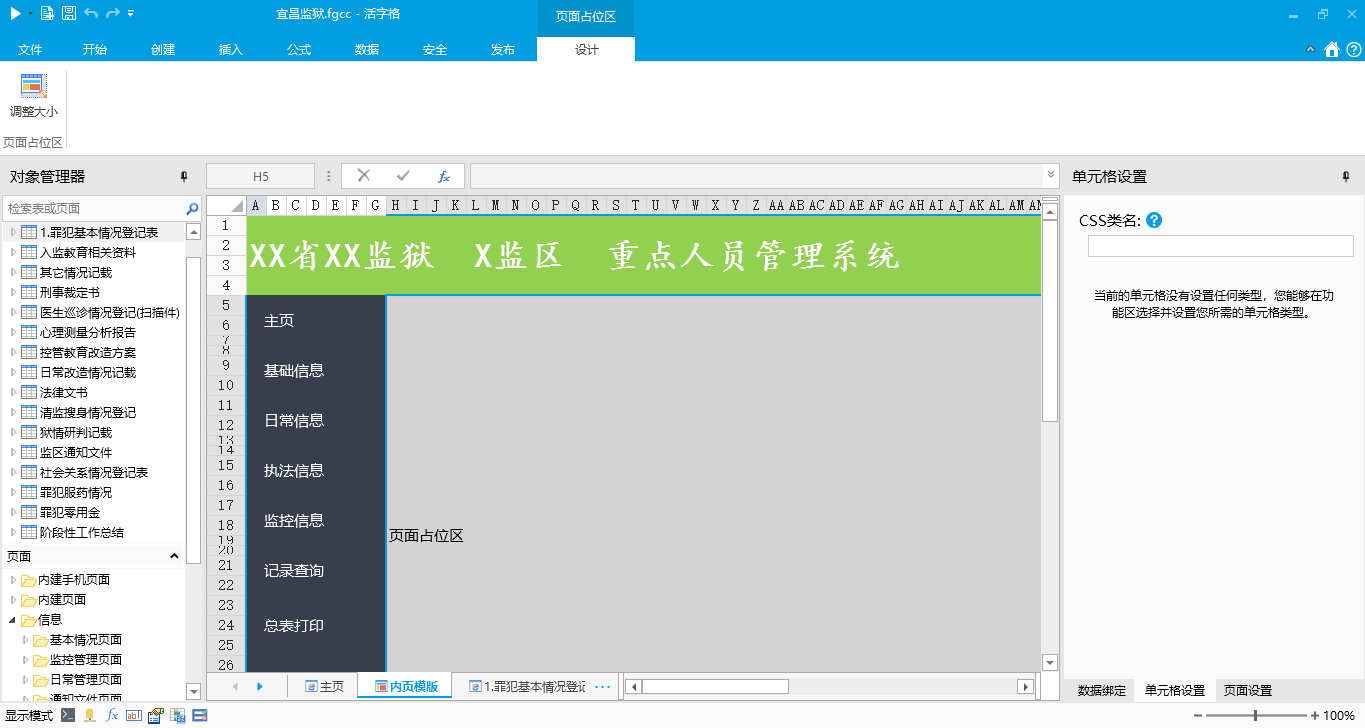Collapse the ribbon with the up chevron
1365x728 pixels.
click(x=1311, y=50)
